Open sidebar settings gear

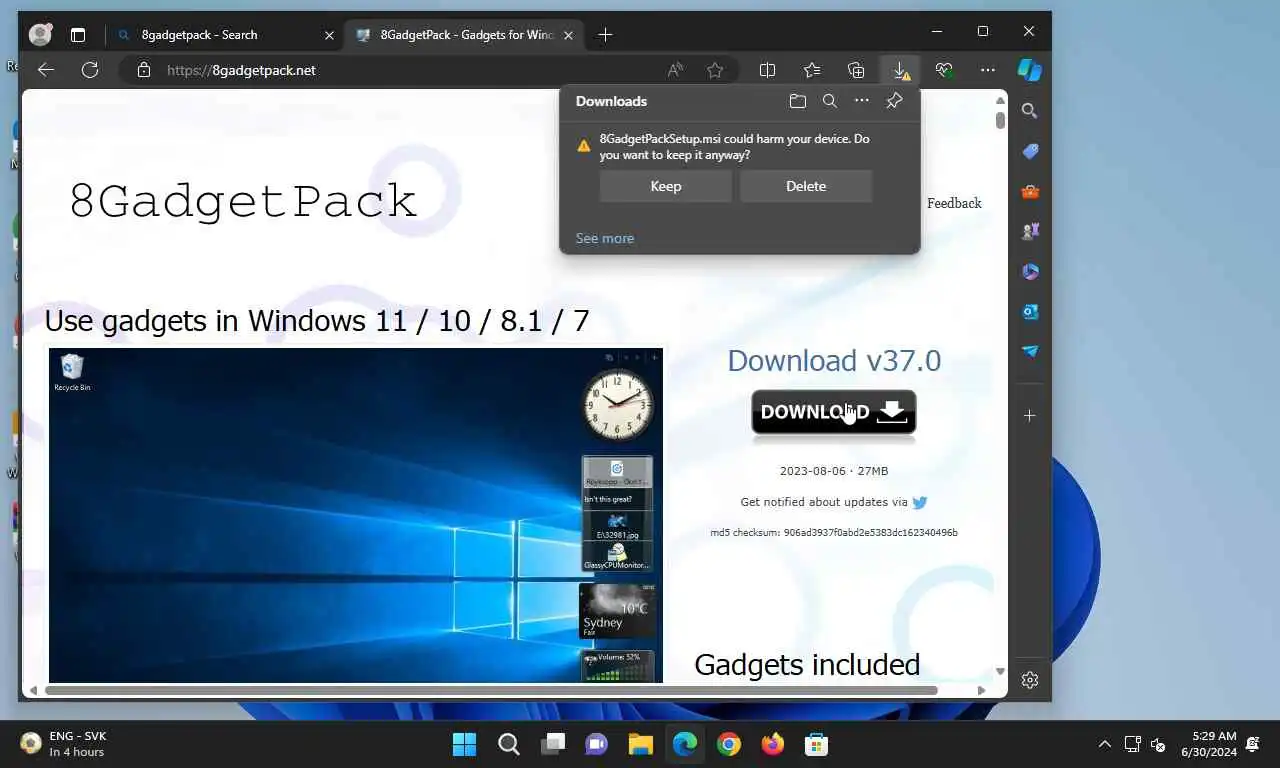pyautogui.click(x=1030, y=680)
